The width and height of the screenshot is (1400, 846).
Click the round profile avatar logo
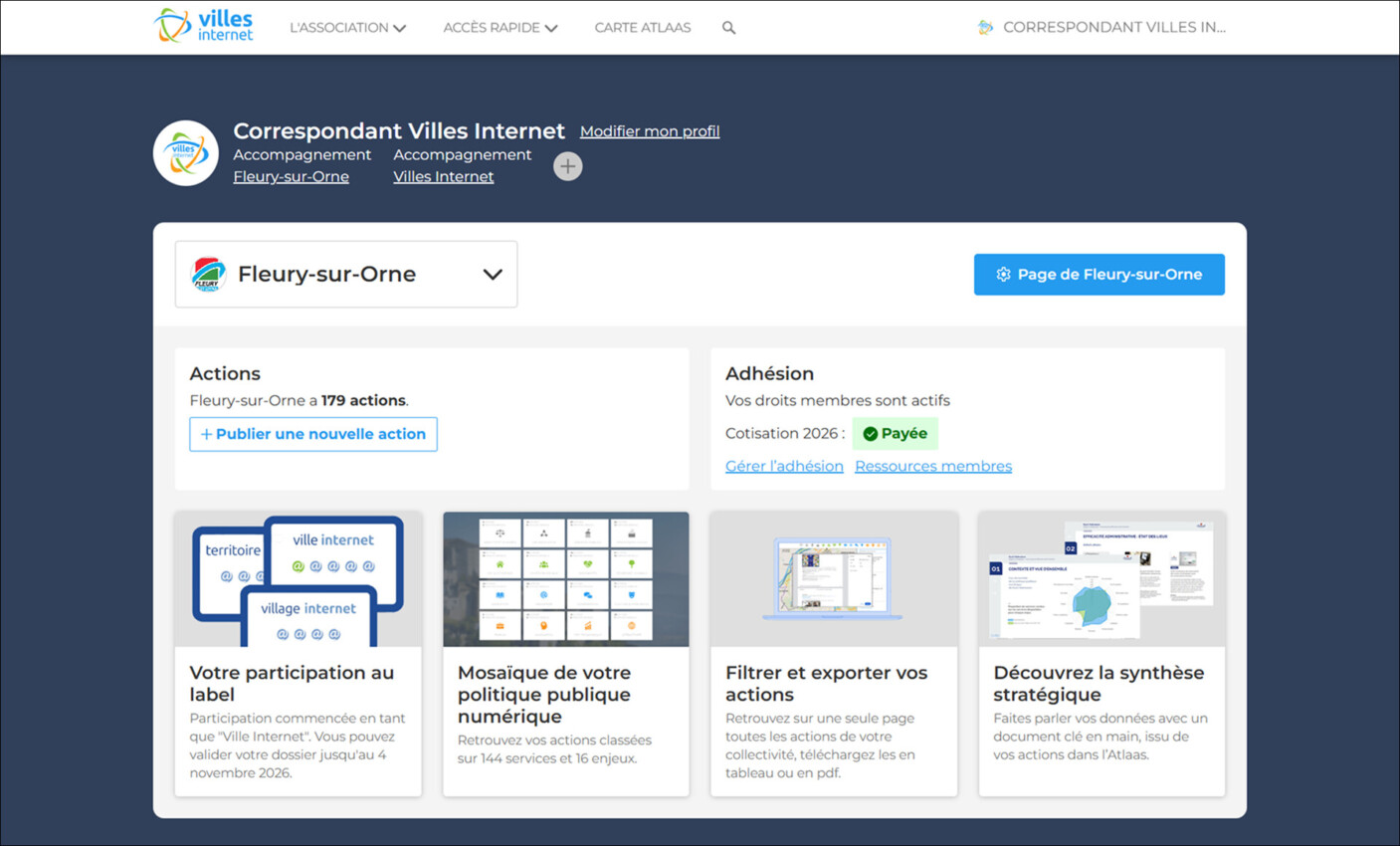[186, 153]
